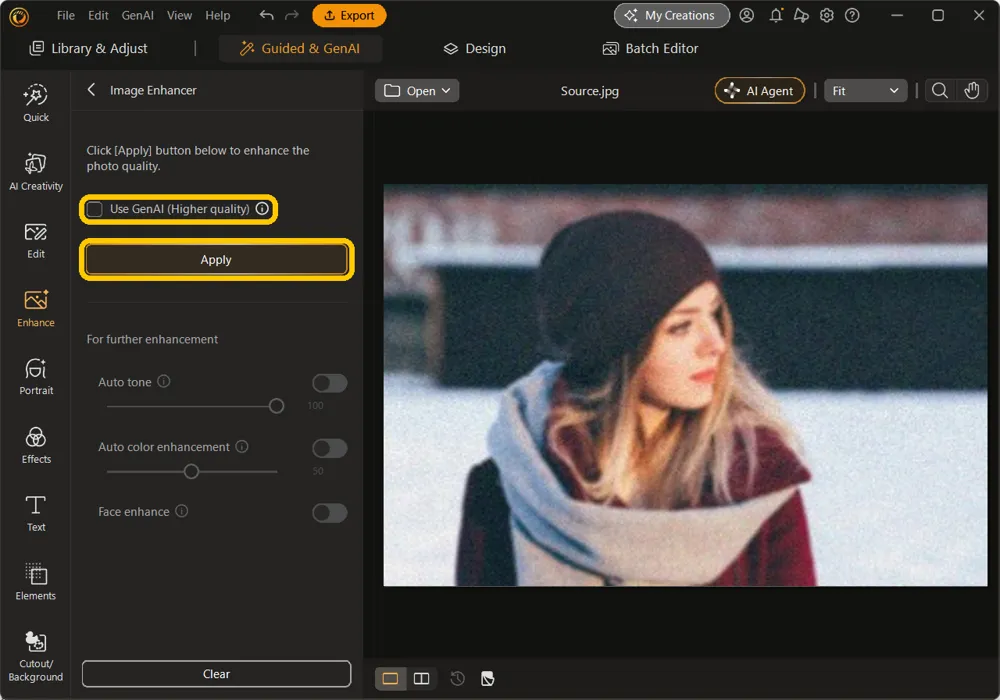Activate the zoom magnifier tool

pyautogui.click(x=939, y=91)
